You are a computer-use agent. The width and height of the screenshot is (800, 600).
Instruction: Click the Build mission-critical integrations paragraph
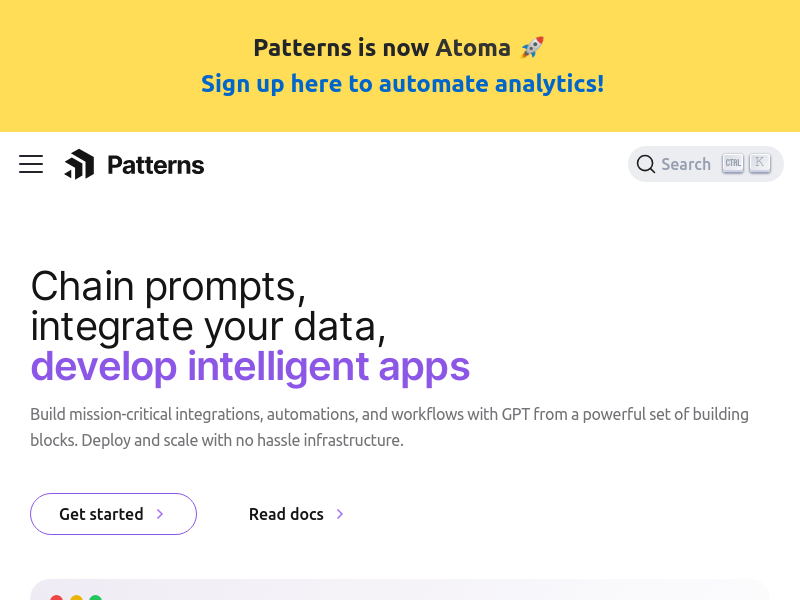389,427
